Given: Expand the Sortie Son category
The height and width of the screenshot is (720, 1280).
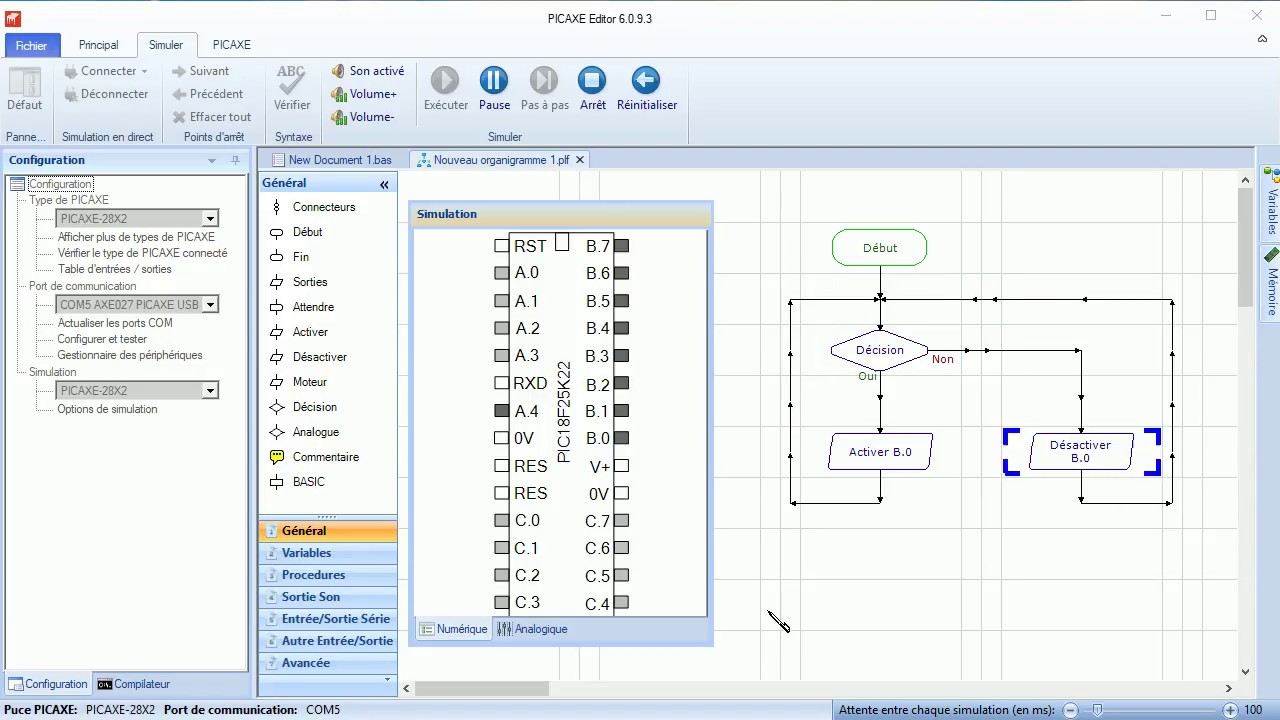Looking at the screenshot, I should [x=327, y=597].
